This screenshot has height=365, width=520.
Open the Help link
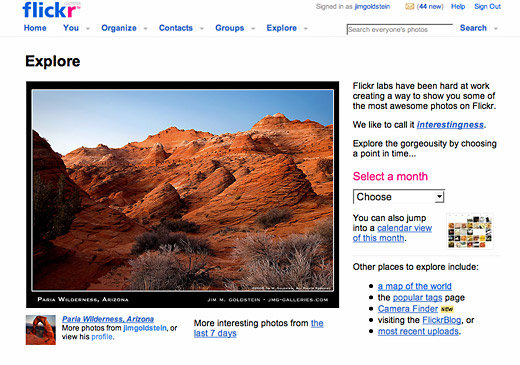click(x=458, y=6)
